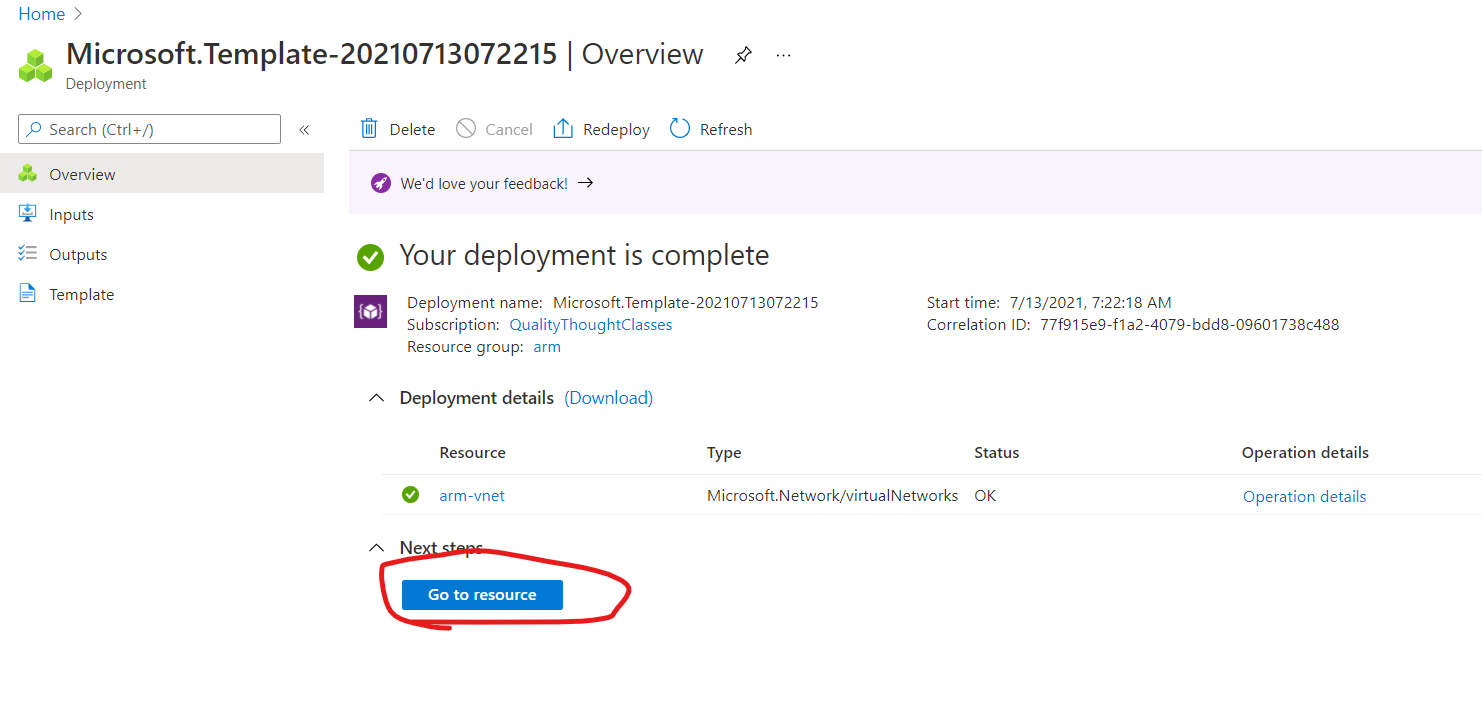
Task: Focus the Search (Ctrl+/) field
Action: point(149,129)
